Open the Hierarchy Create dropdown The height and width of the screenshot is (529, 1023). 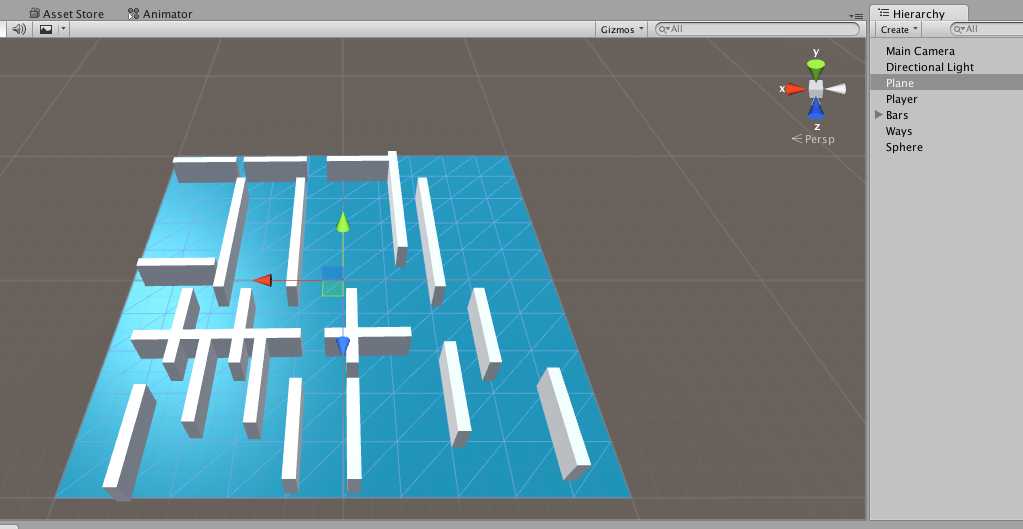point(899,29)
